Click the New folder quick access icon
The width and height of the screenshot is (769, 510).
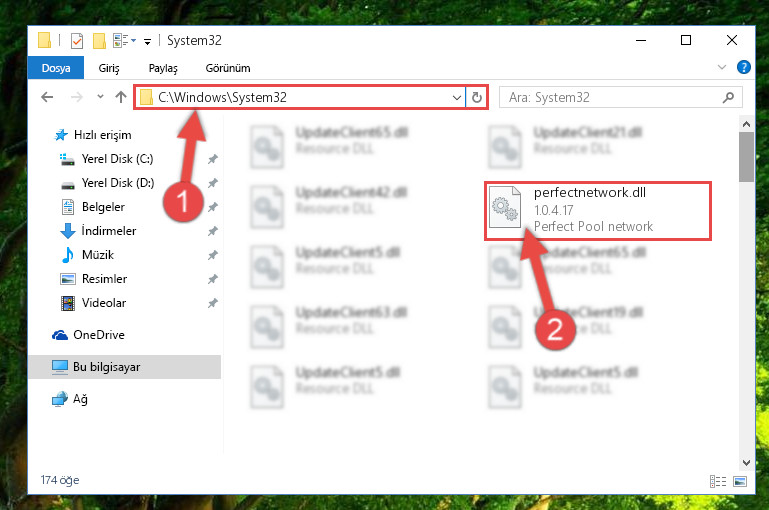click(x=99, y=41)
